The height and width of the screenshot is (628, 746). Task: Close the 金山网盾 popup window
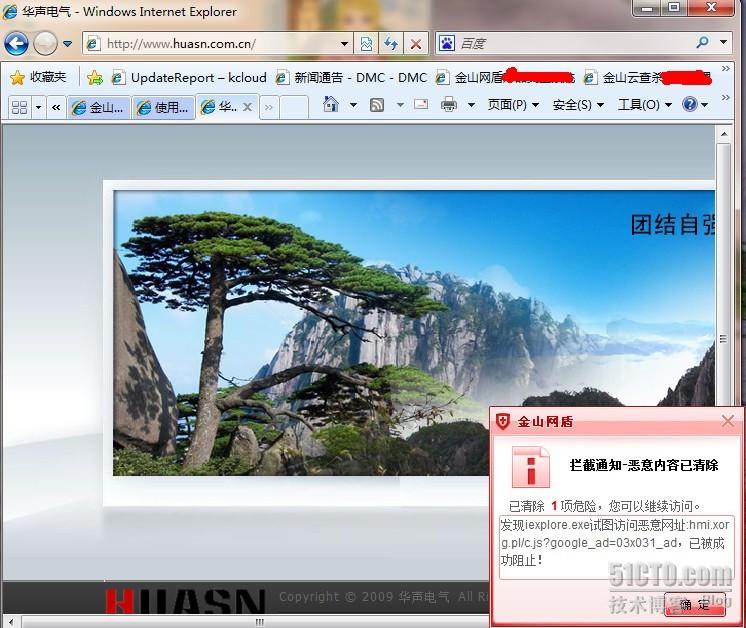tap(727, 421)
